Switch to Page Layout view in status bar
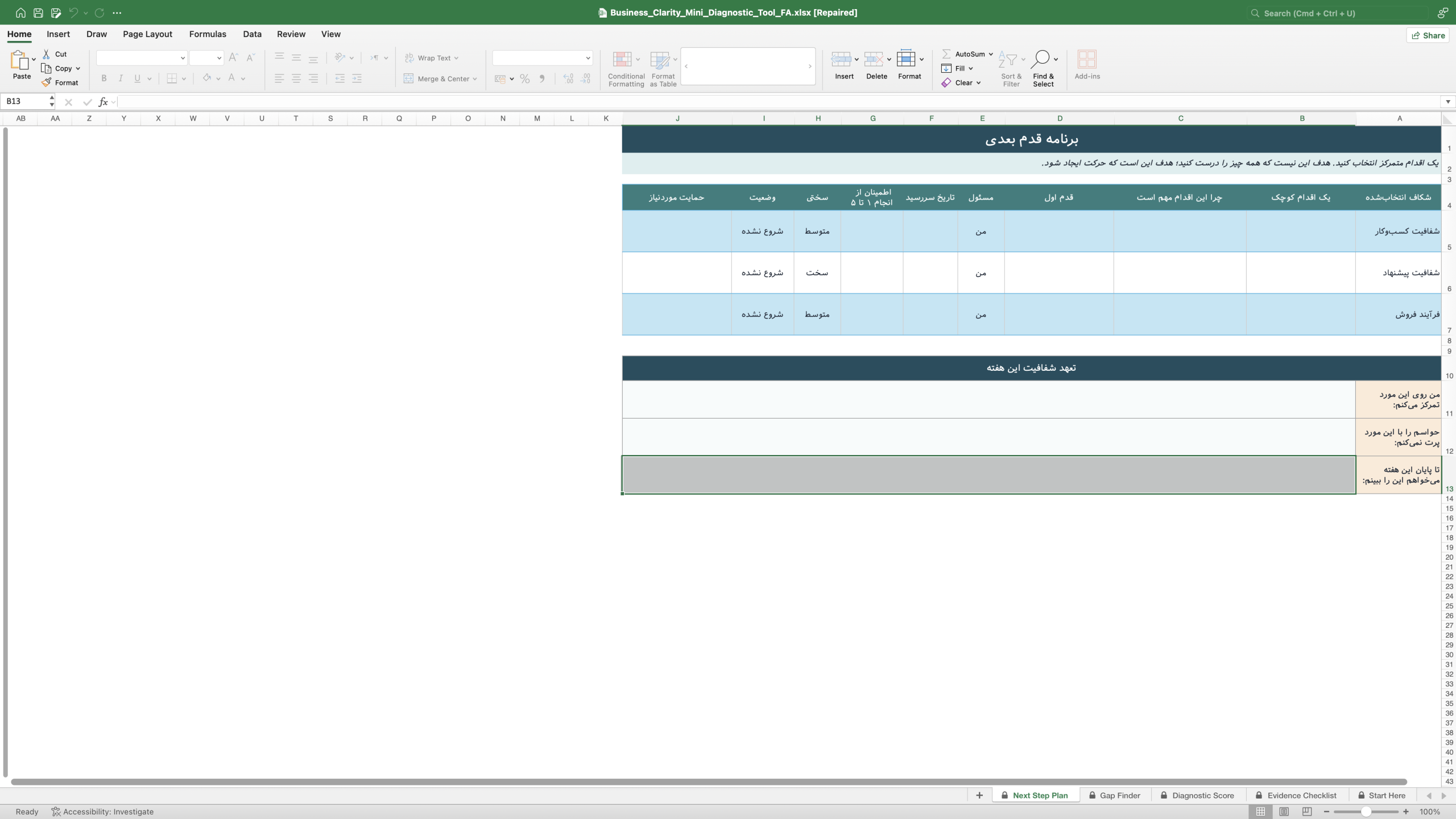 pos(1284,812)
